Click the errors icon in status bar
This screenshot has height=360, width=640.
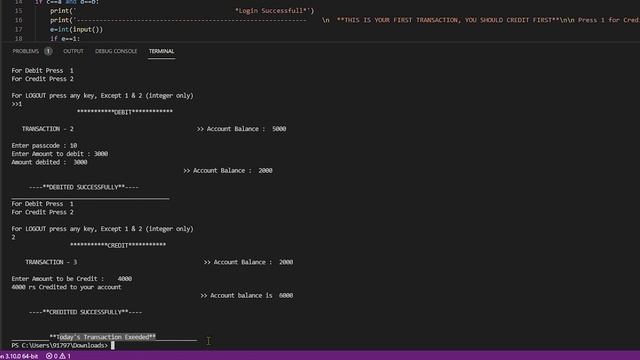tap(49, 356)
